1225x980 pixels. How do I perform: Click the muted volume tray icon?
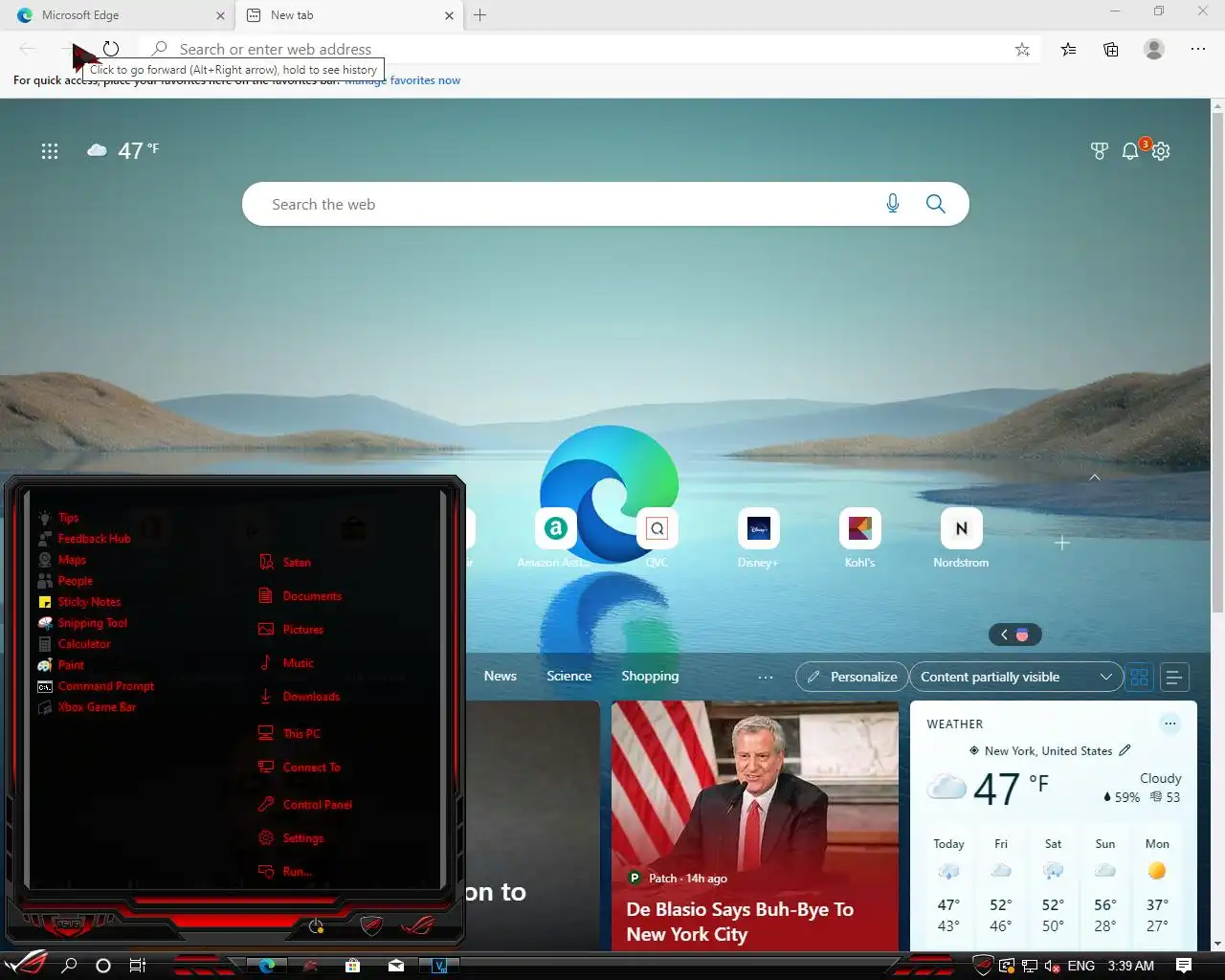coord(1052,966)
